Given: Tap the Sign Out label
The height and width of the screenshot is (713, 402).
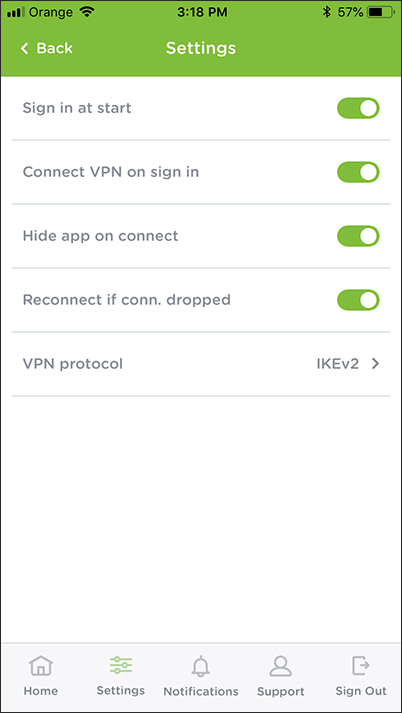Looking at the screenshot, I should (361, 691).
